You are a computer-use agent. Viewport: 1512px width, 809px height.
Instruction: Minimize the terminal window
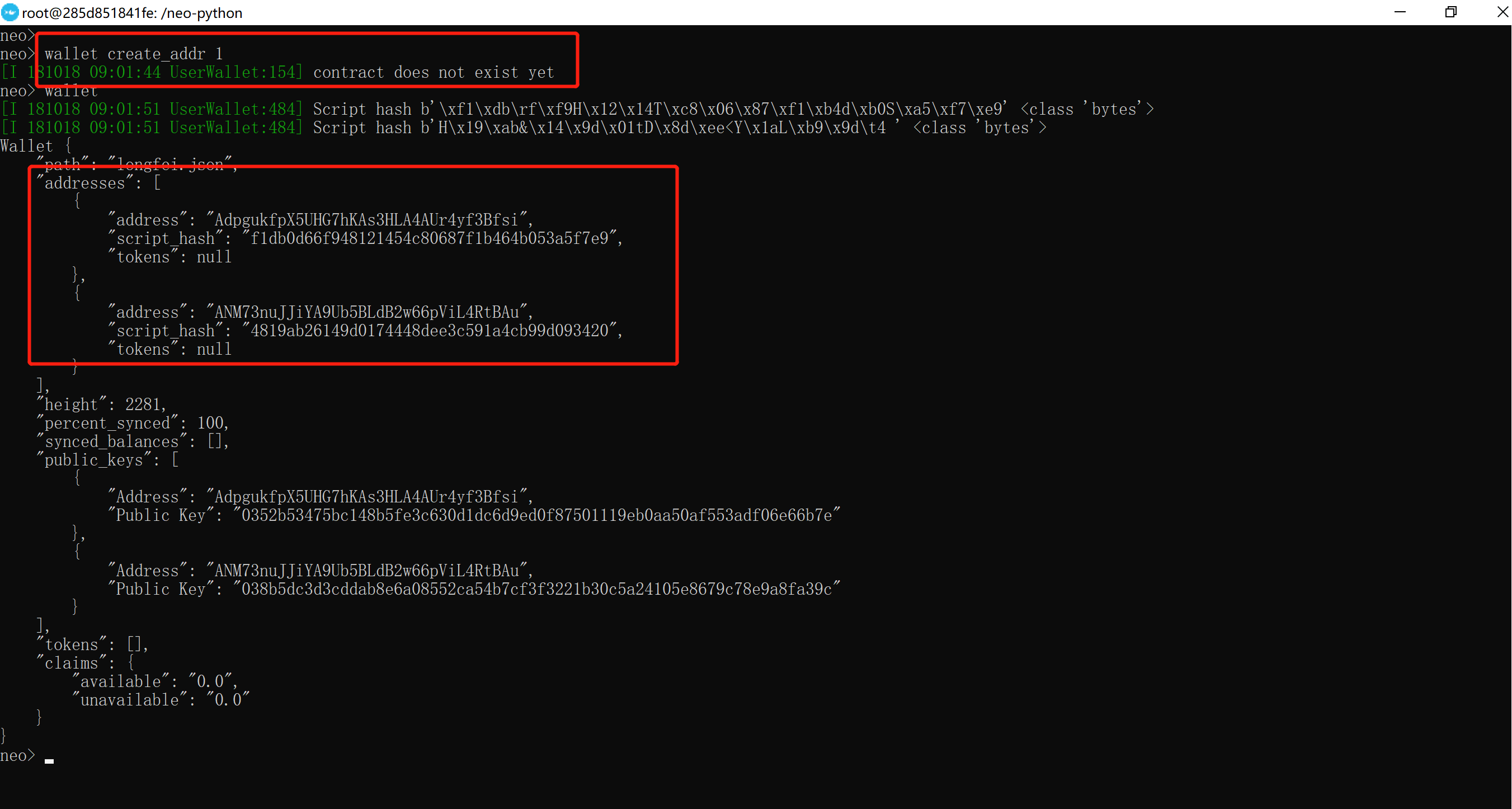pos(1400,12)
